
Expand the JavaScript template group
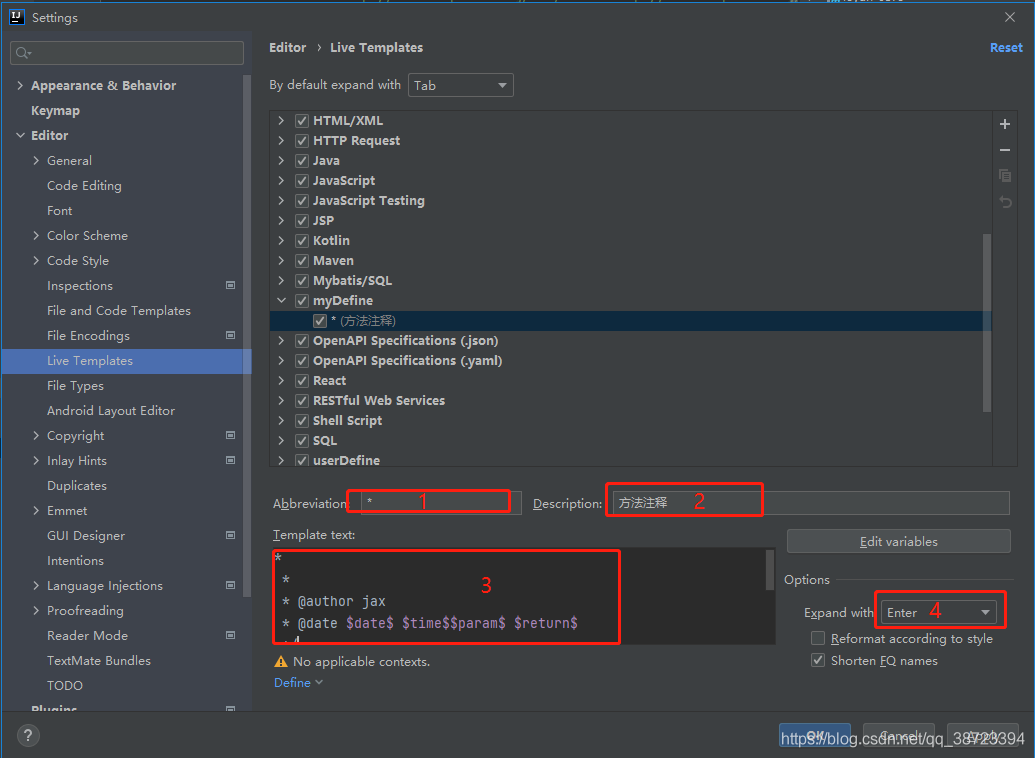pyautogui.click(x=281, y=180)
